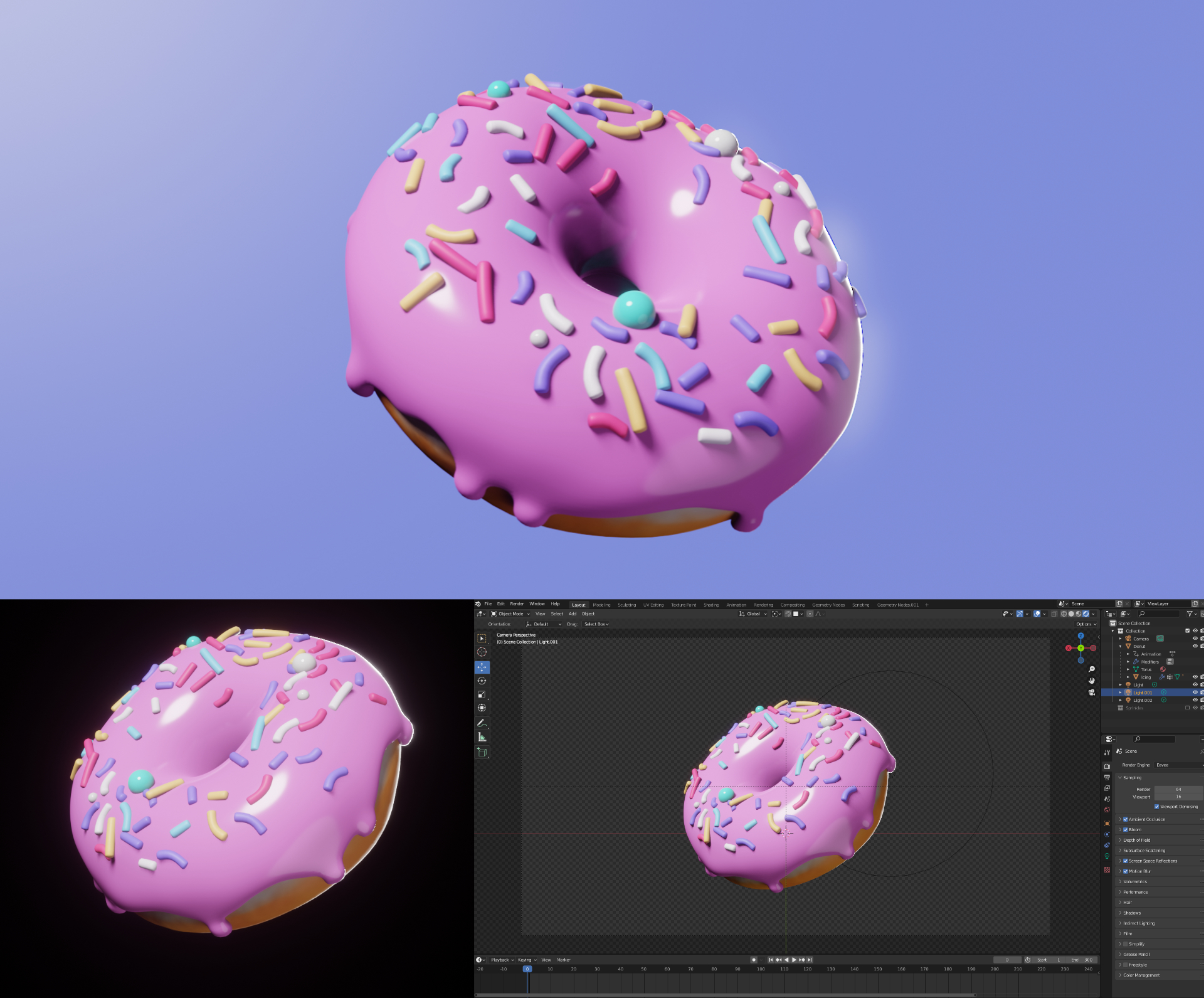Enable the Simplify checkbox
1204x998 pixels.
point(1126,944)
